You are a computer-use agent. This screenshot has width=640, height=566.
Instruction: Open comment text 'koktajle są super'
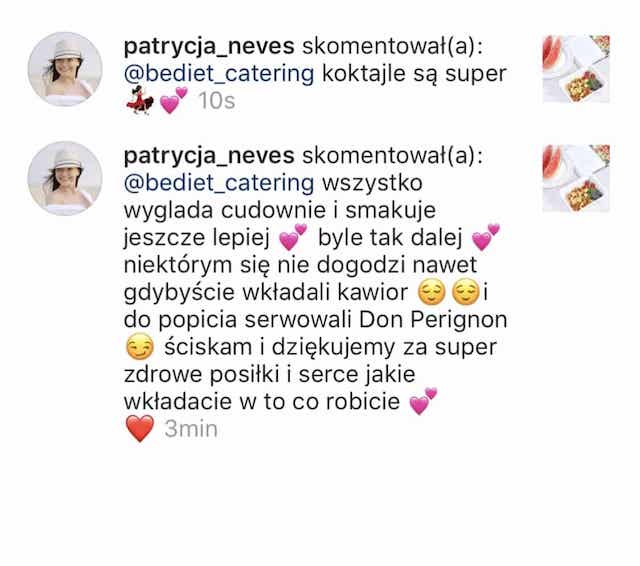point(414,74)
